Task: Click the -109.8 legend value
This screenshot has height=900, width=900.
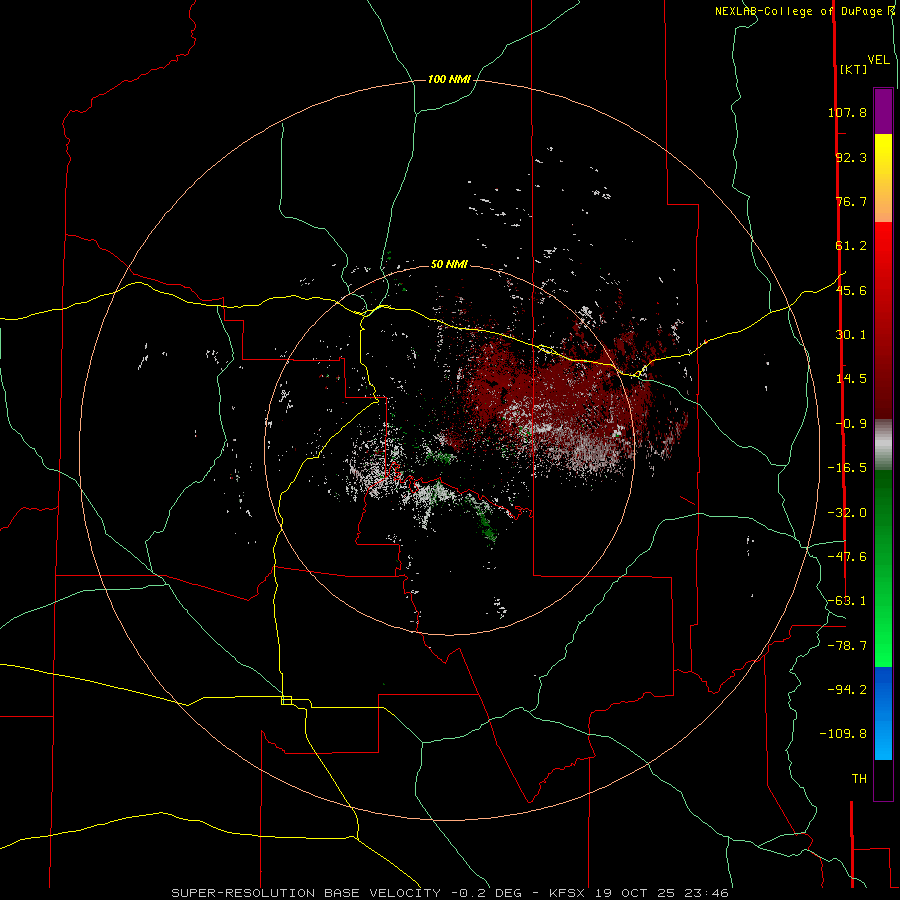Action: click(843, 734)
